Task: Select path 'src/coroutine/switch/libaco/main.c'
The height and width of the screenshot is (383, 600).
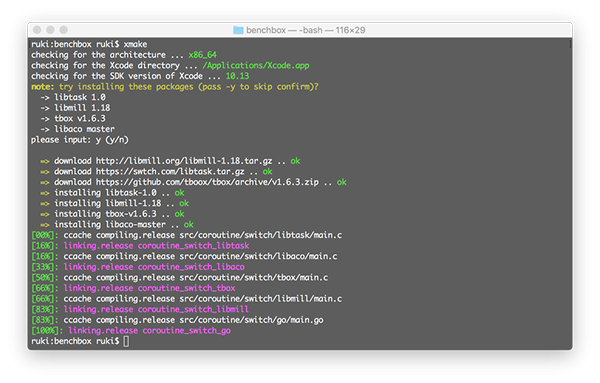Action: tap(258, 256)
